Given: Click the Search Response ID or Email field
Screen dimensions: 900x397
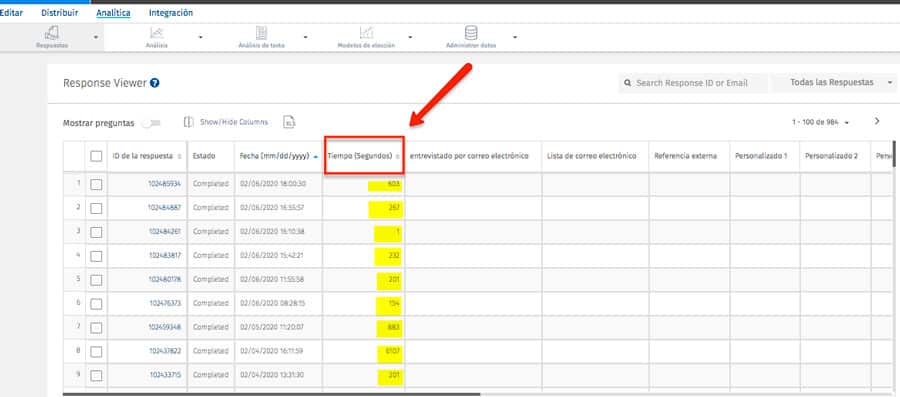Looking at the screenshot, I should pos(693,83).
